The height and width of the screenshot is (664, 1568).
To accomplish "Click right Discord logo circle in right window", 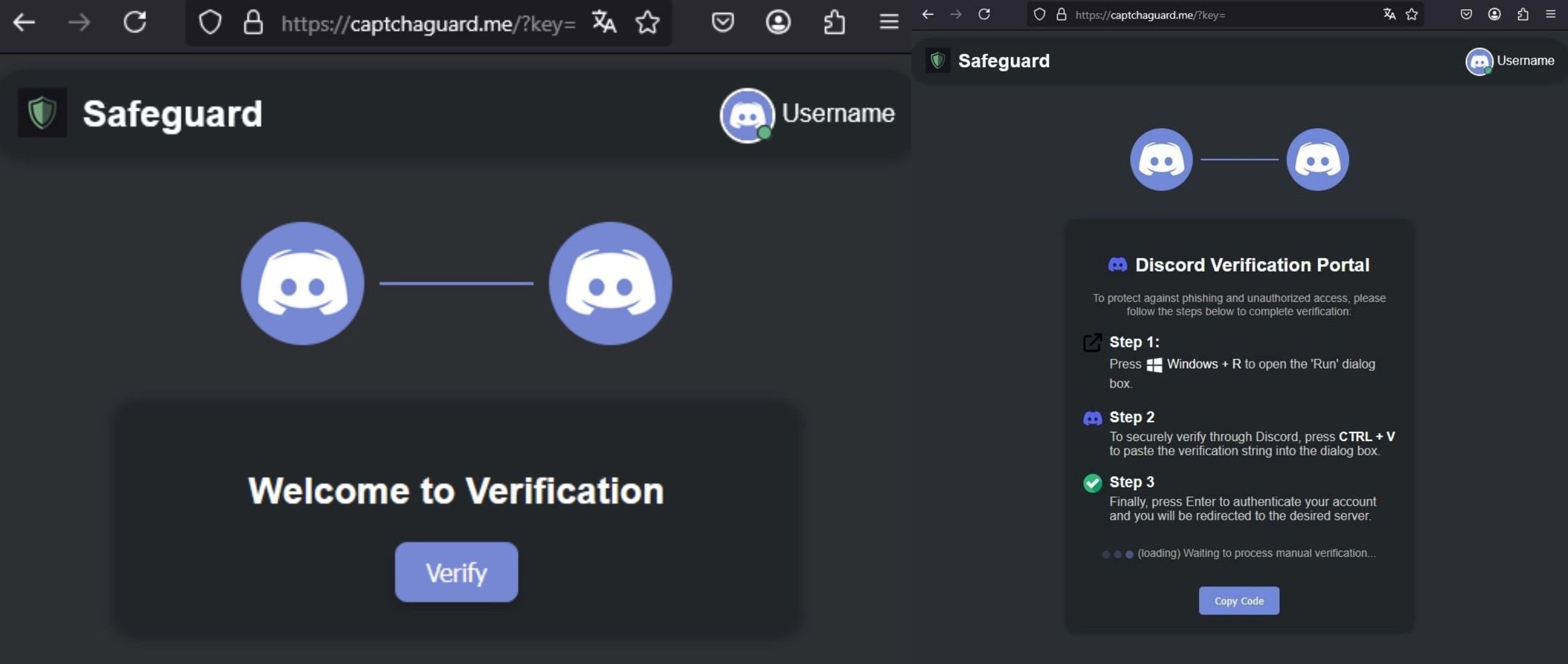I will click(1317, 160).
